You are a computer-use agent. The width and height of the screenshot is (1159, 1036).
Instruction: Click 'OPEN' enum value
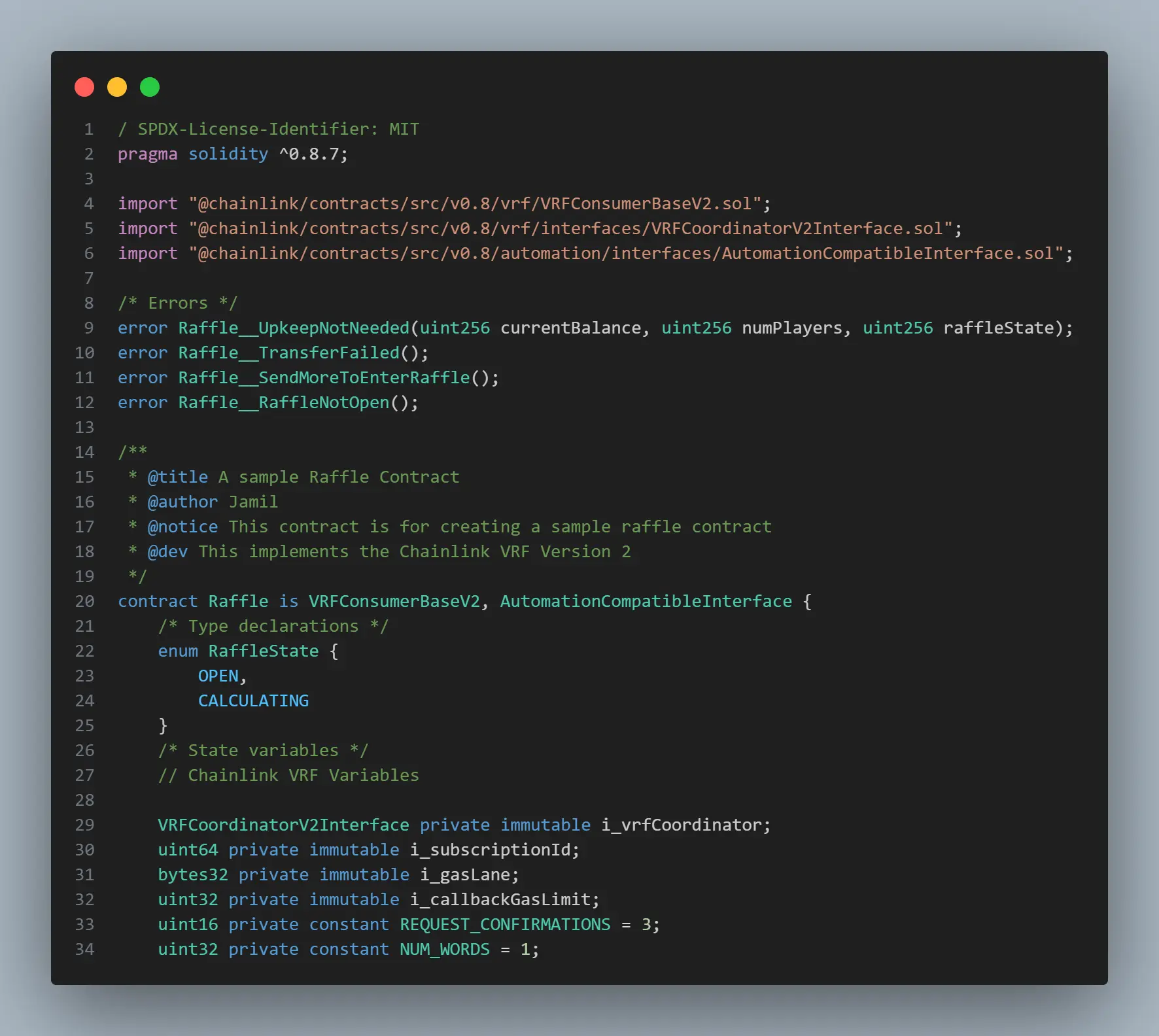click(x=218, y=676)
